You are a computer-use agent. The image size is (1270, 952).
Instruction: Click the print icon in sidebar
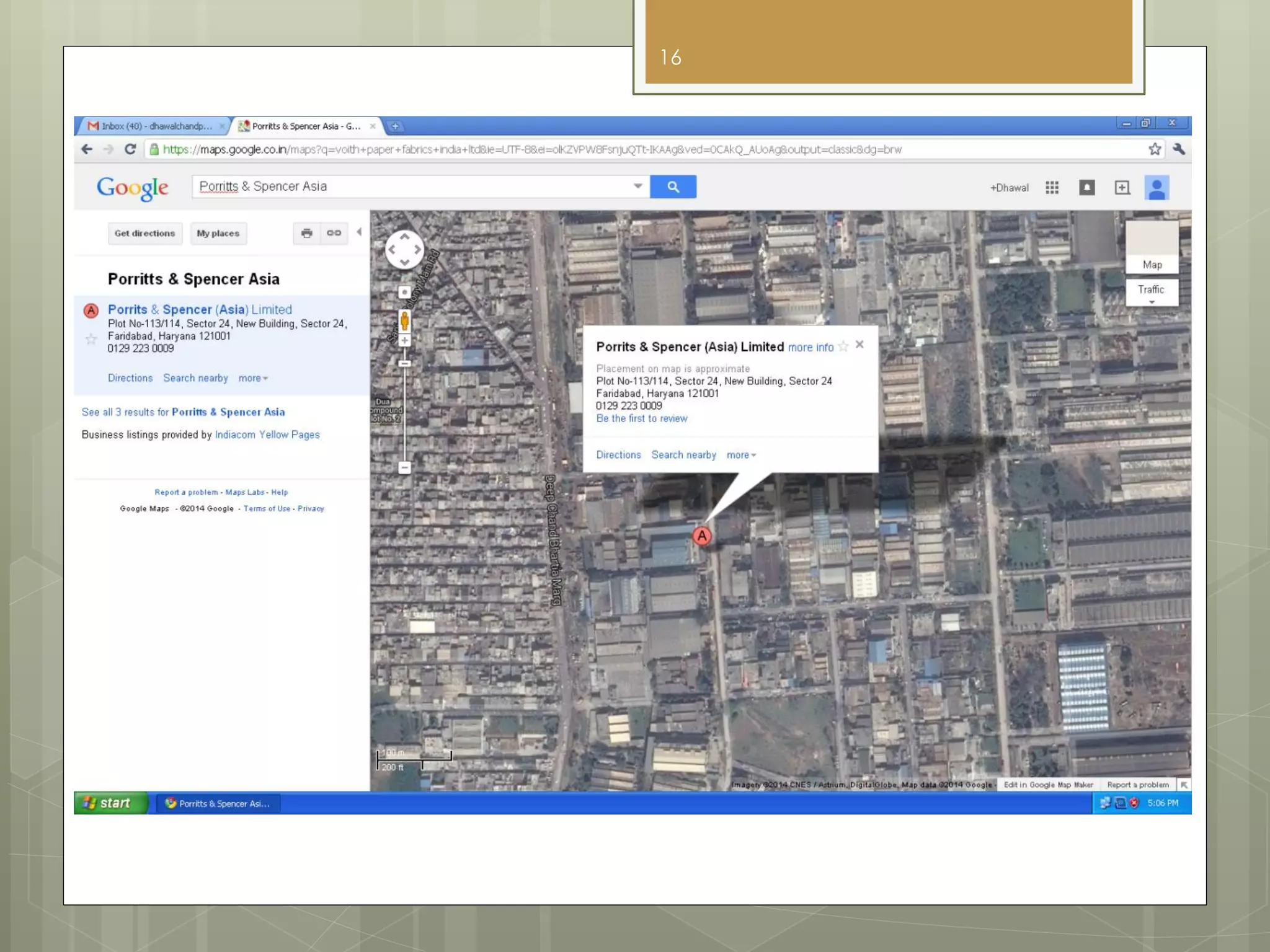(306, 233)
